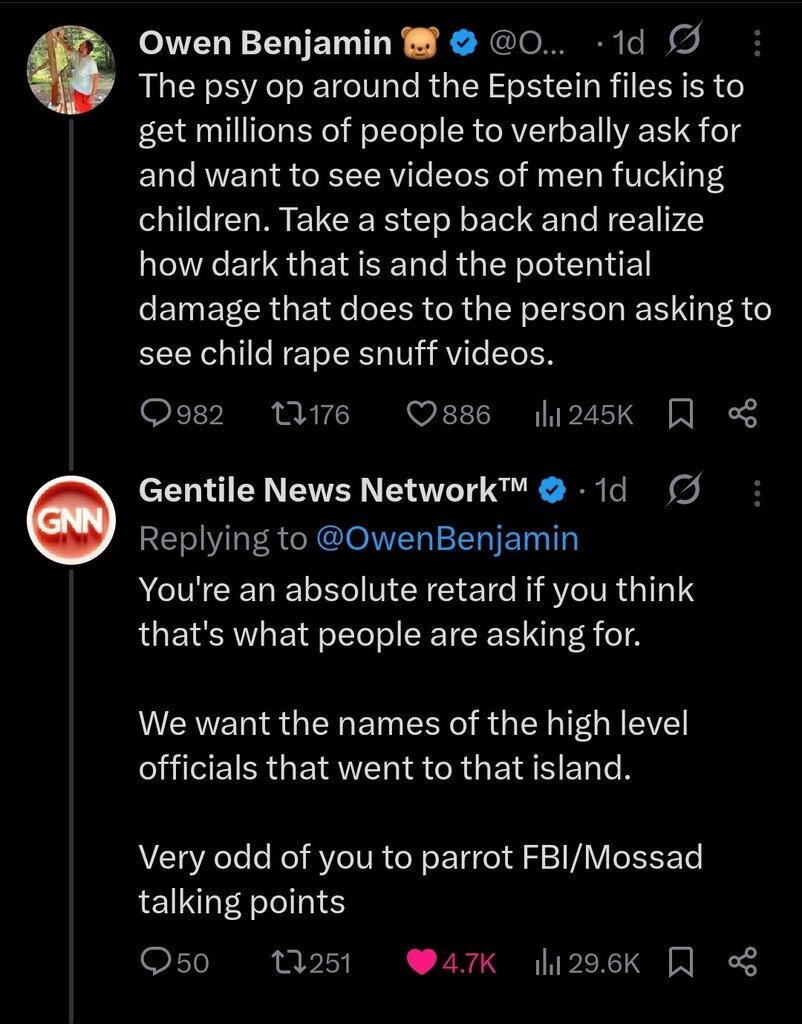Share Owen Benjamin's post
The height and width of the screenshot is (1024, 802).
pyautogui.click(x=743, y=414)
